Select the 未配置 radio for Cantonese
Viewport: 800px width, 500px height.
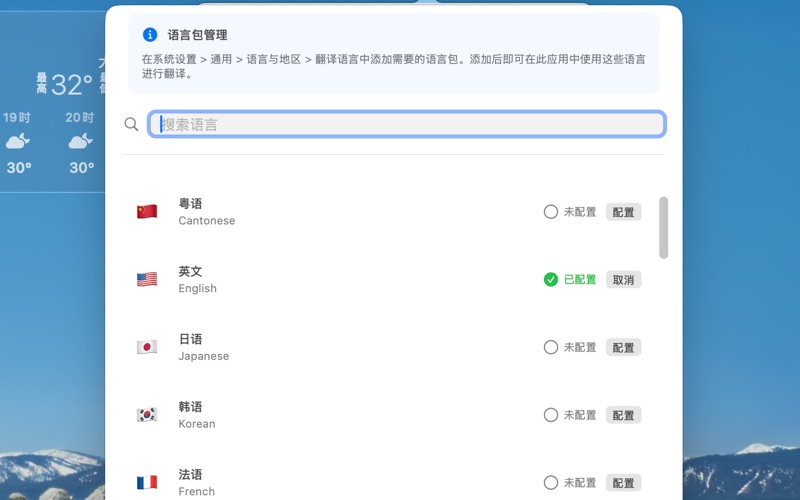point(551,212)
